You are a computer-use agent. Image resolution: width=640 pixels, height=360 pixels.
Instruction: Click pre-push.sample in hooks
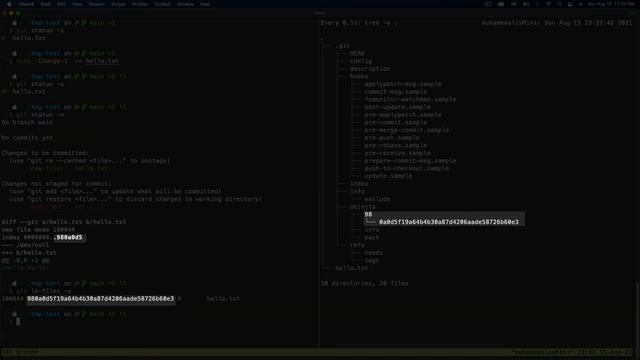(392, 138)
